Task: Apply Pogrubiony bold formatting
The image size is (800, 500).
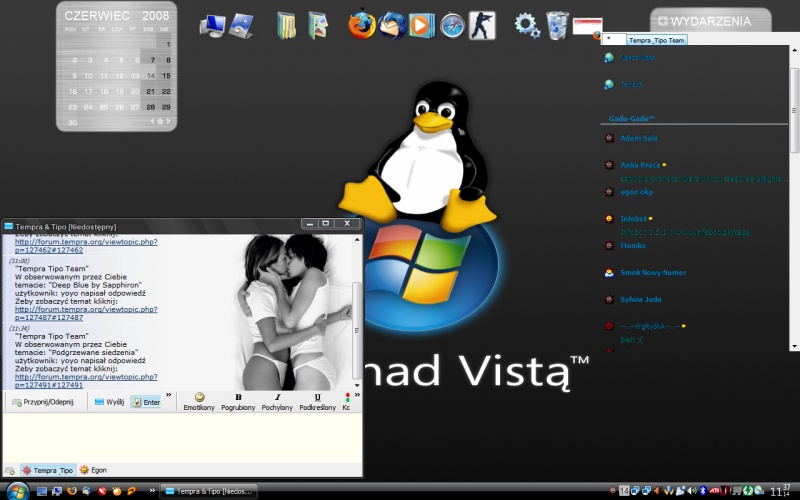Action: click(238, 402)
